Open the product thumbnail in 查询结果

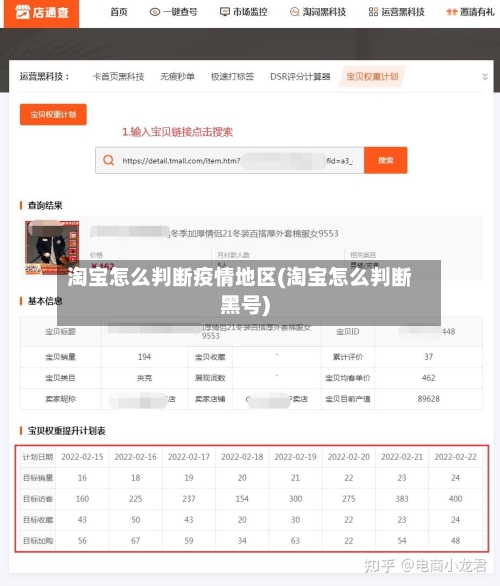click(x=52, y=247)
